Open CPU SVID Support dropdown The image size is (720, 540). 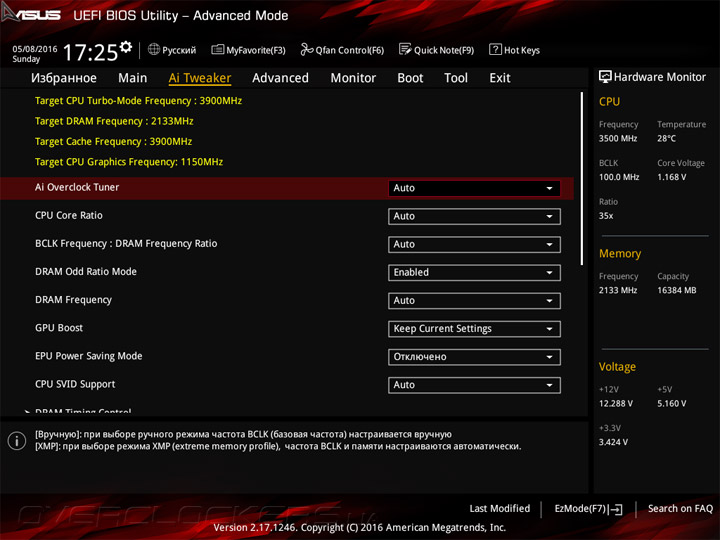(x=474, y=385)
